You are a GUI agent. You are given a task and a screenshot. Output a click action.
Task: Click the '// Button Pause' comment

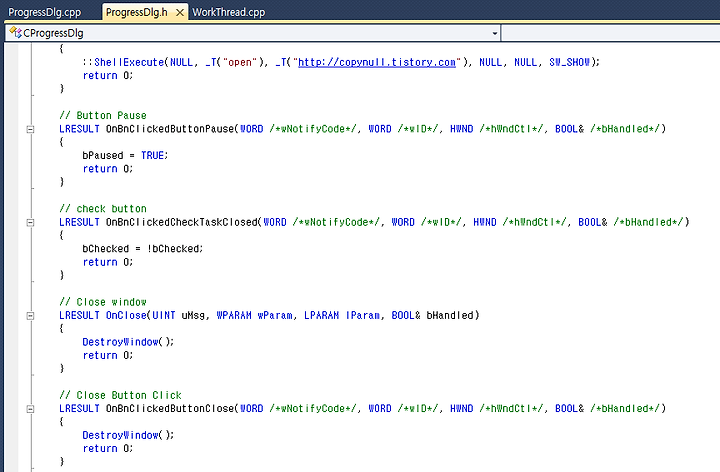point(103,116)
